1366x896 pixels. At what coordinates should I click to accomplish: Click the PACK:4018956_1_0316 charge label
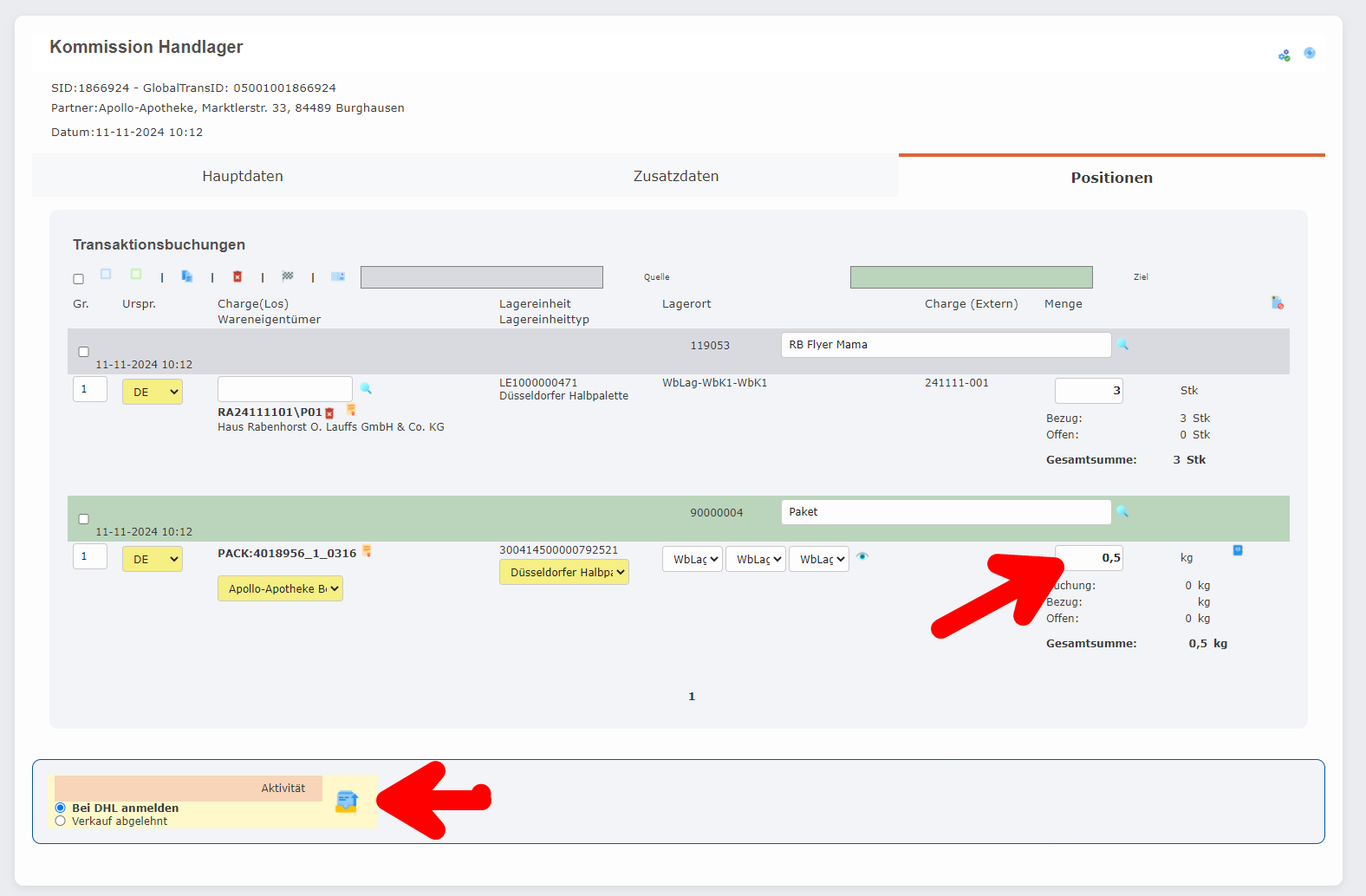point(287,553)
